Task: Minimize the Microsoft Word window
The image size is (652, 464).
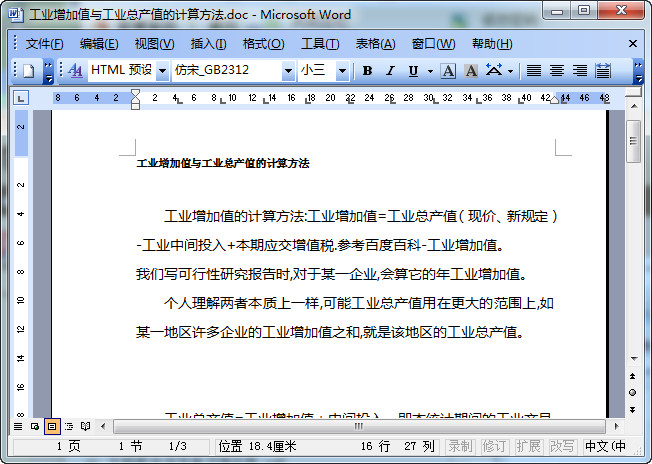Action: (x=557, y=10)
